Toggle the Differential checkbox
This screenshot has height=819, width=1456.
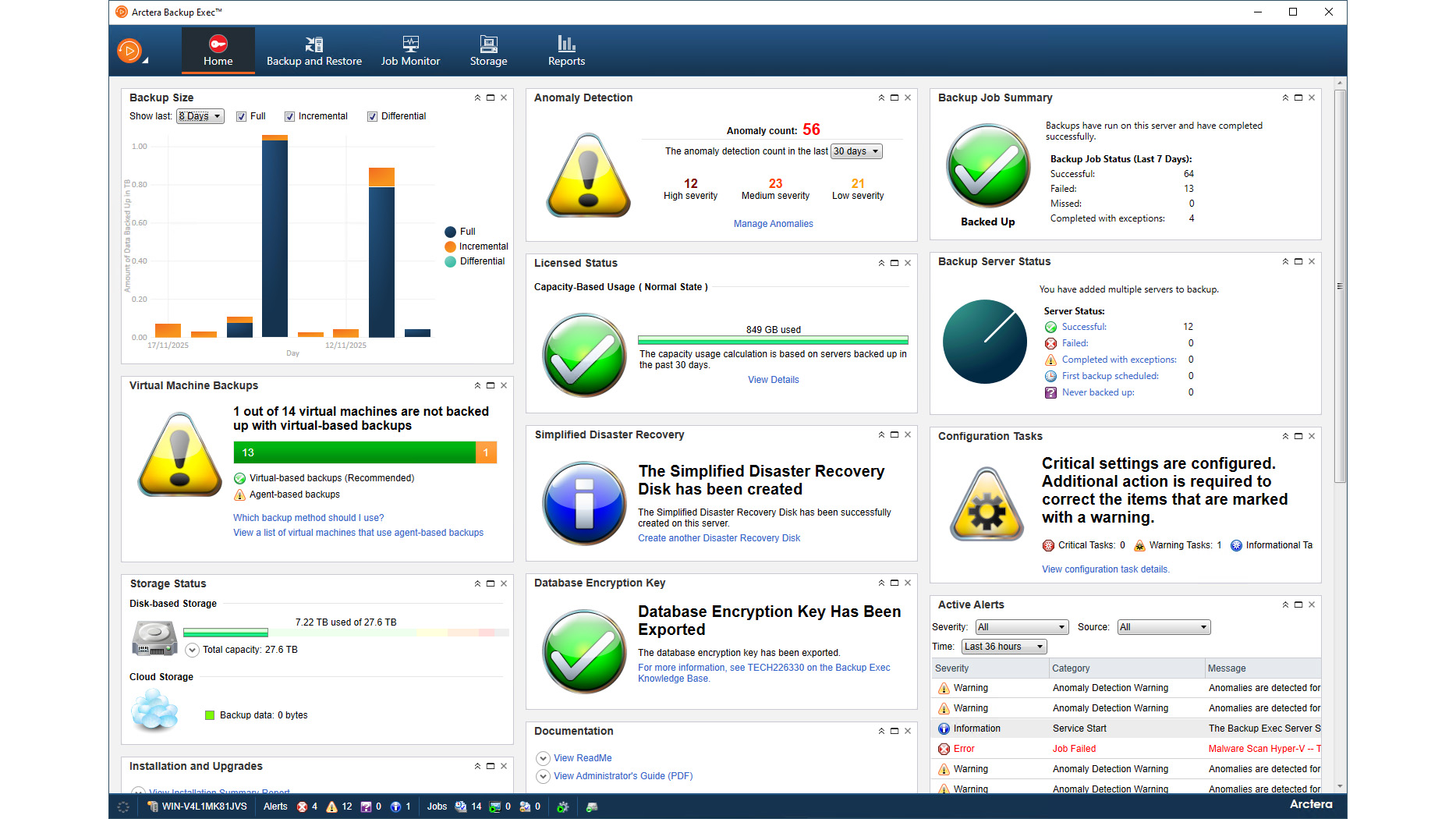coord(373,116)
